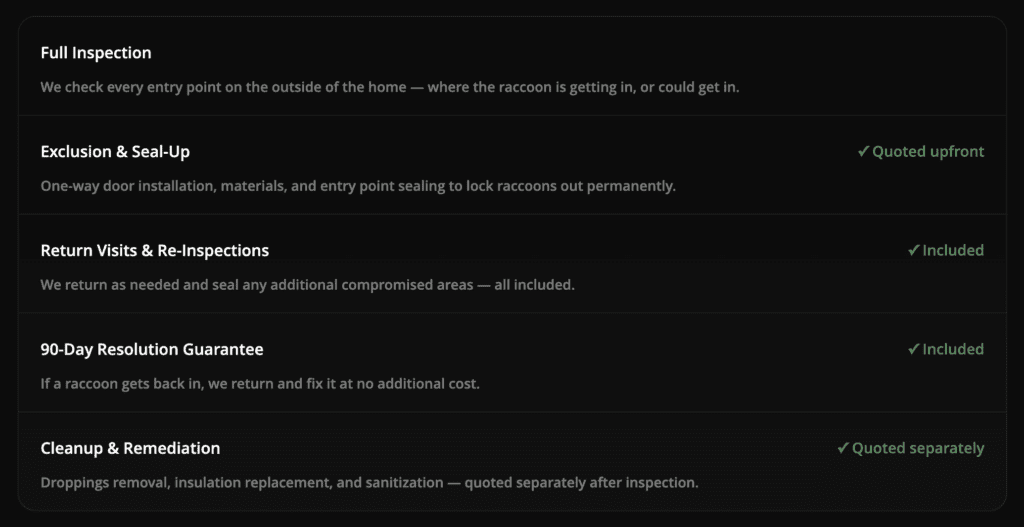
Task: Click the checkmark in the 90-Day Guarantee row
Action: [914, 349]
